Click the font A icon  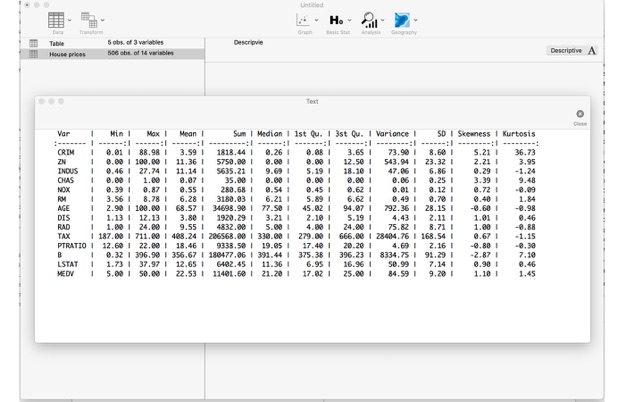click(591, 50)
